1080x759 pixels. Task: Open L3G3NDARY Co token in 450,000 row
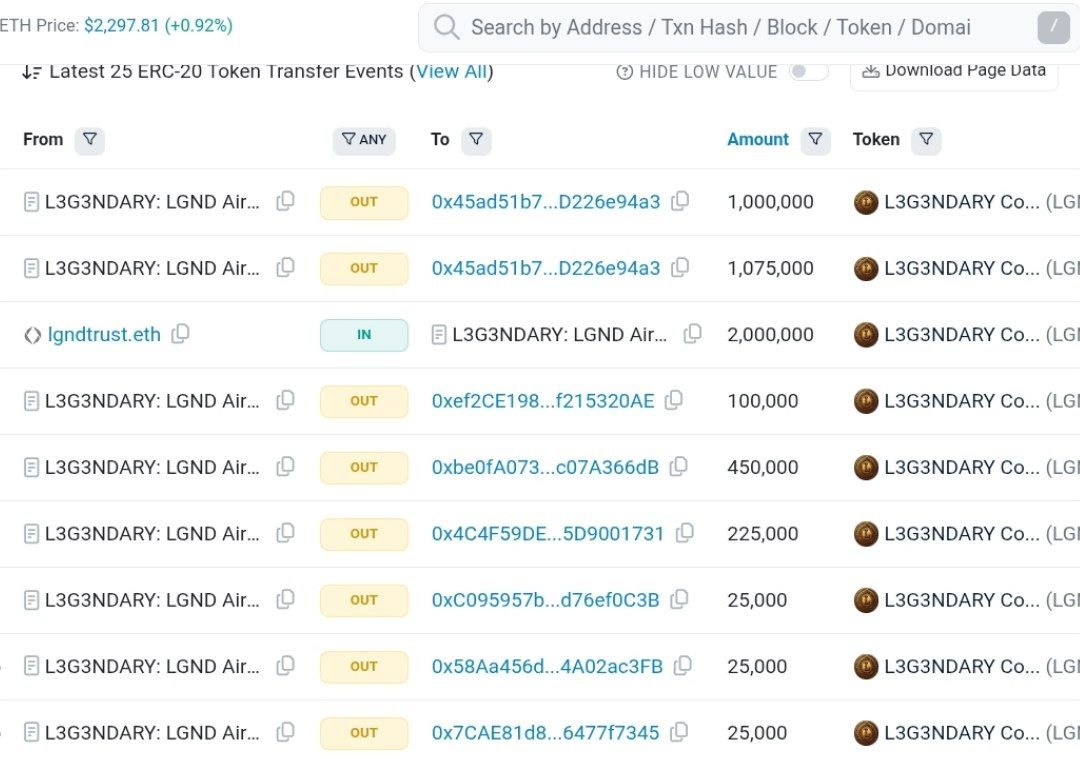click(962, 467)
